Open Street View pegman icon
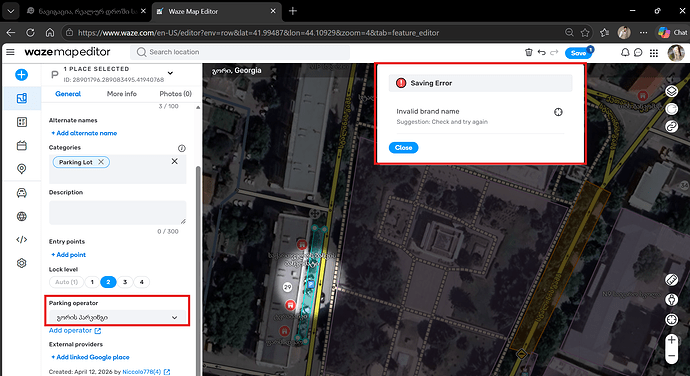The height and width of the screenshot is (376, 690). click(x=672, y=299)
